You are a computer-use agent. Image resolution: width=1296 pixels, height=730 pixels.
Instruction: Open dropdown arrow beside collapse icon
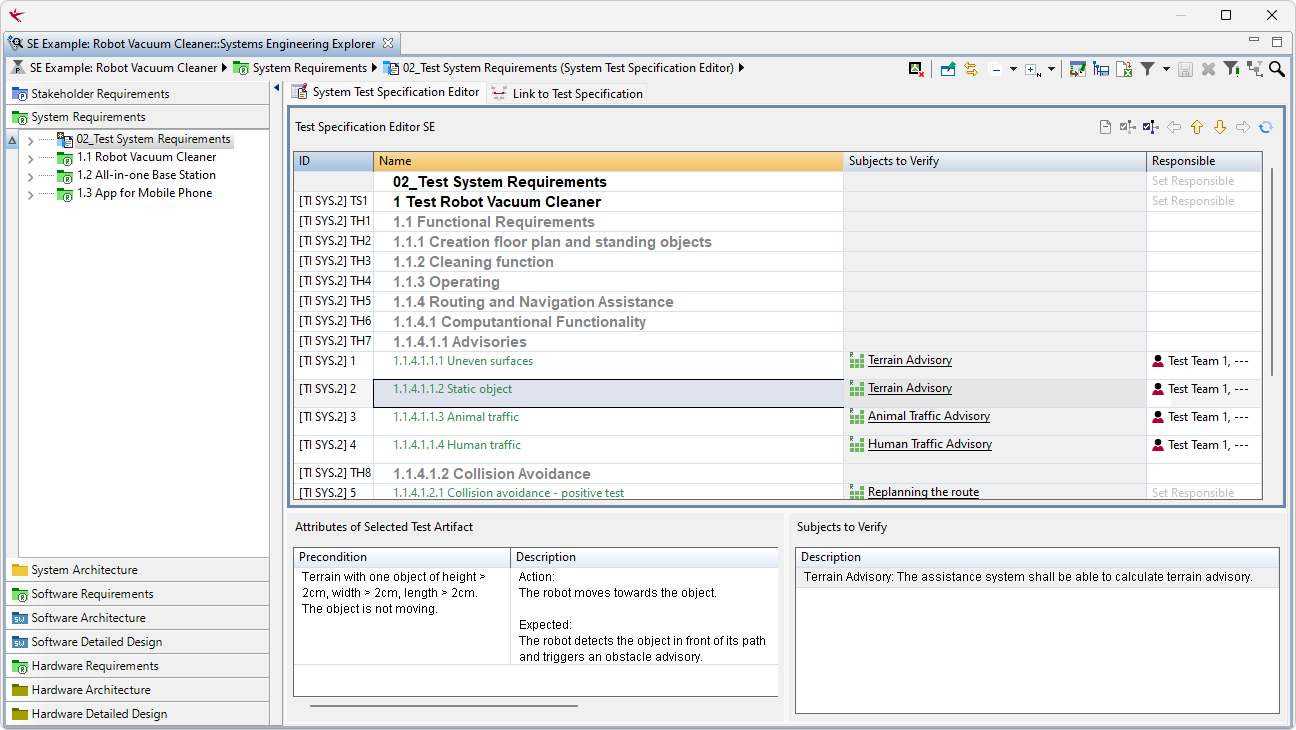coord(1013,70)
